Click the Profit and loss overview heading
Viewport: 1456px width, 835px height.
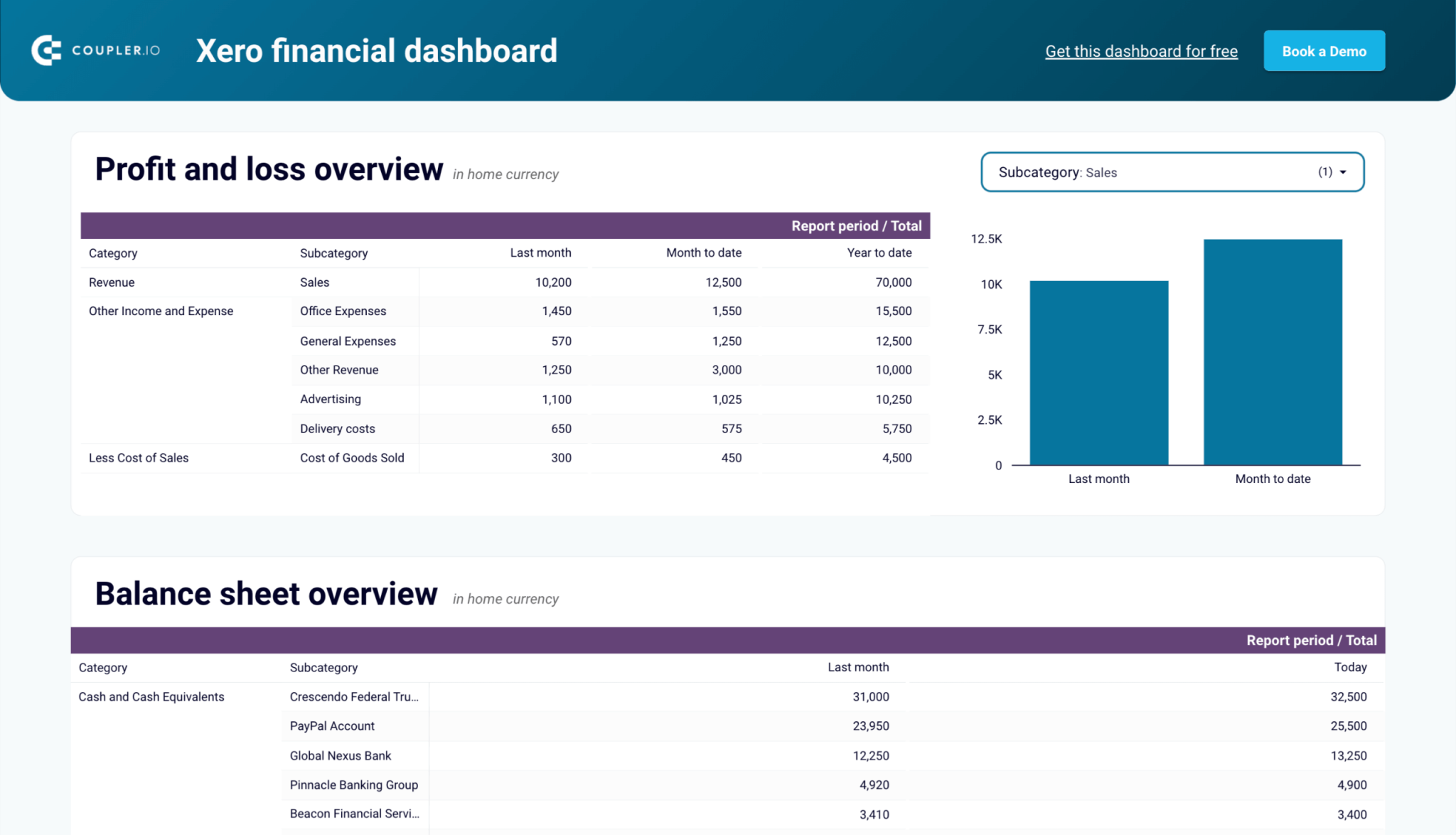tap(269, 169)
